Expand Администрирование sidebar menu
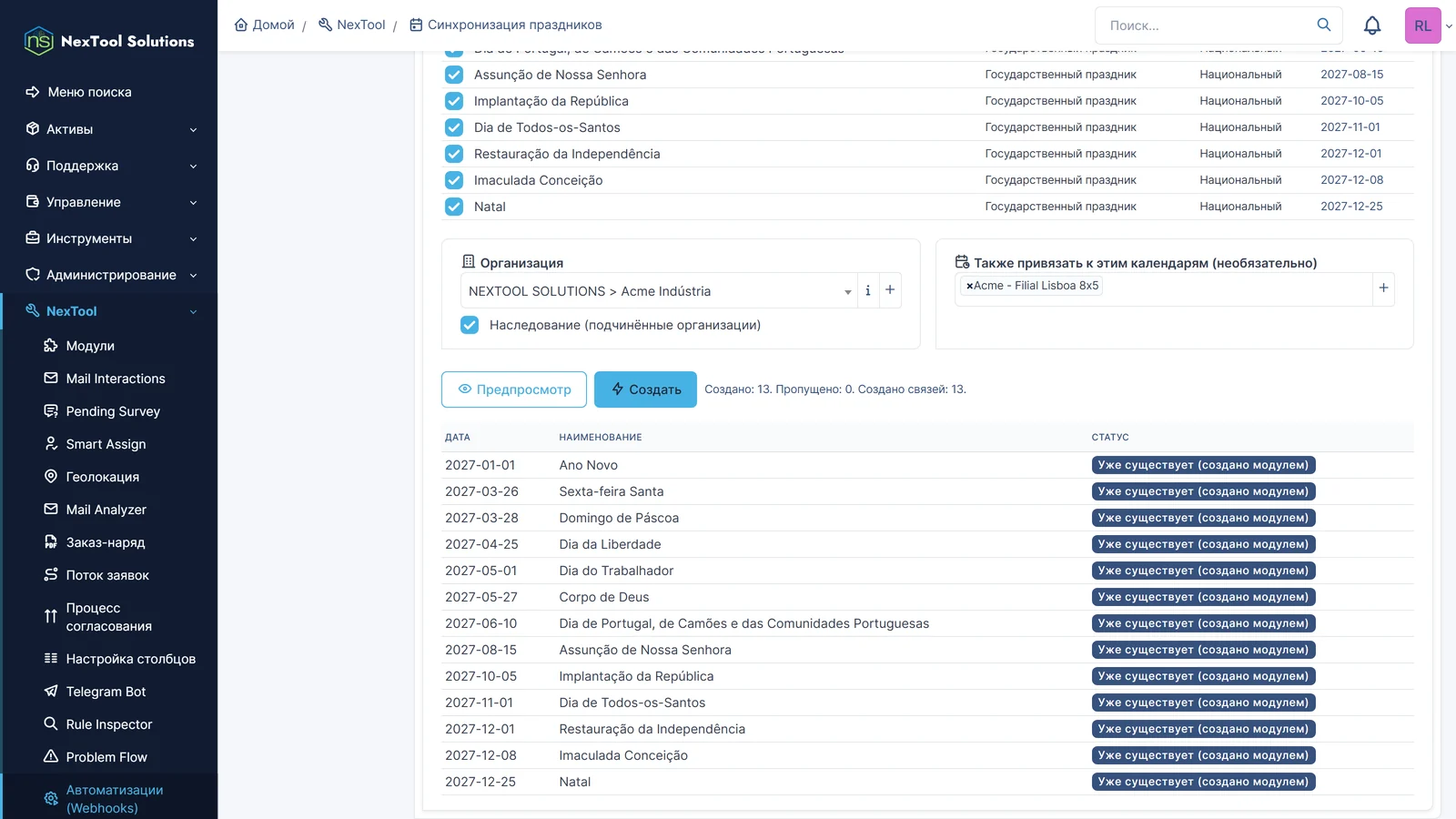Image resolution: width=1456 pixels, height=819 pixels. 109,275
